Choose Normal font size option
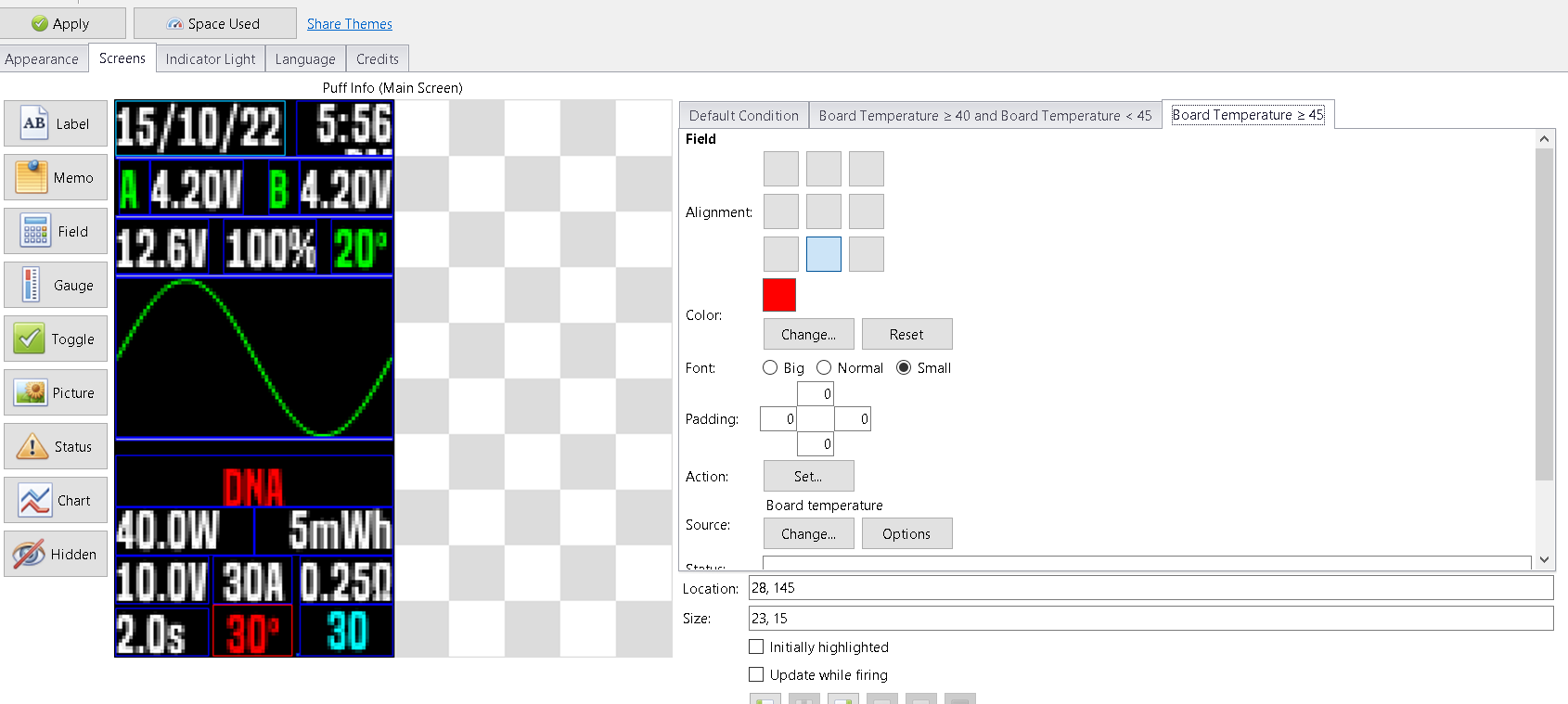1568x704 pixels. [824, 368]
